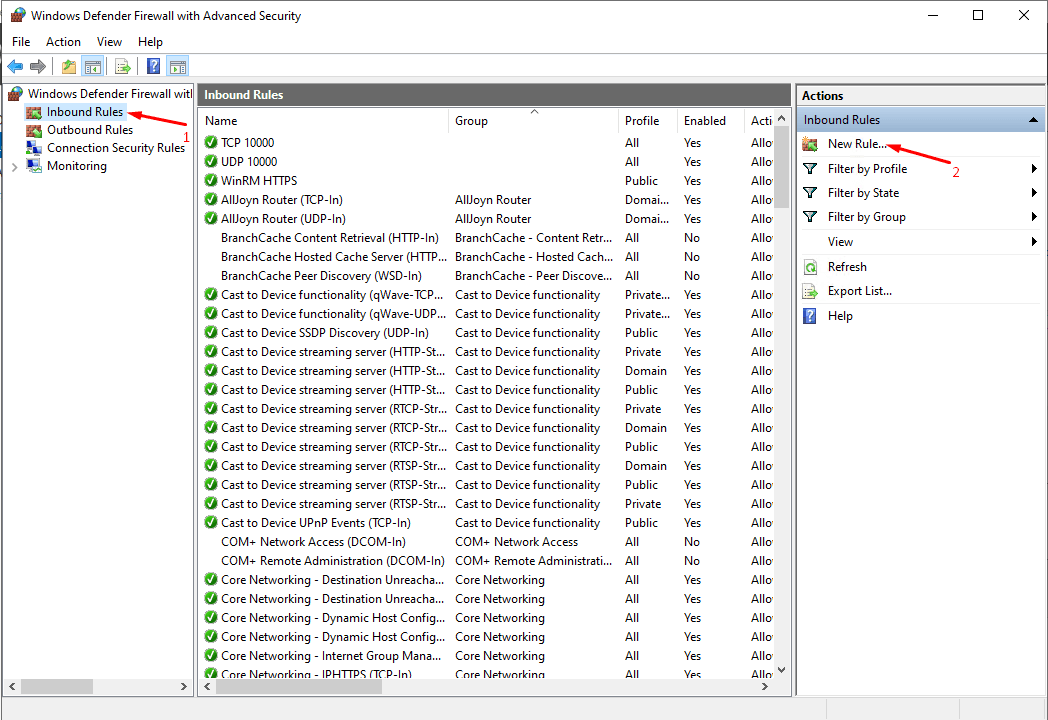Click the rules list horizontal scrollbar thumb

coord(299,687)
